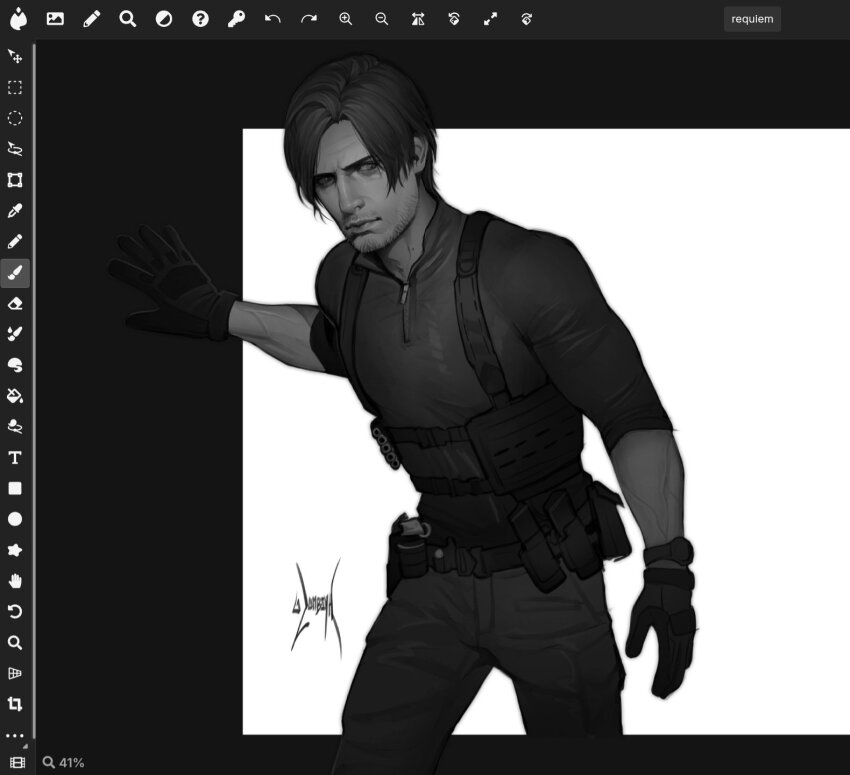Select the Rectangle shape tool
This screenshot has width=850, height=775.
pyautogui.click(x=15, y=488)
